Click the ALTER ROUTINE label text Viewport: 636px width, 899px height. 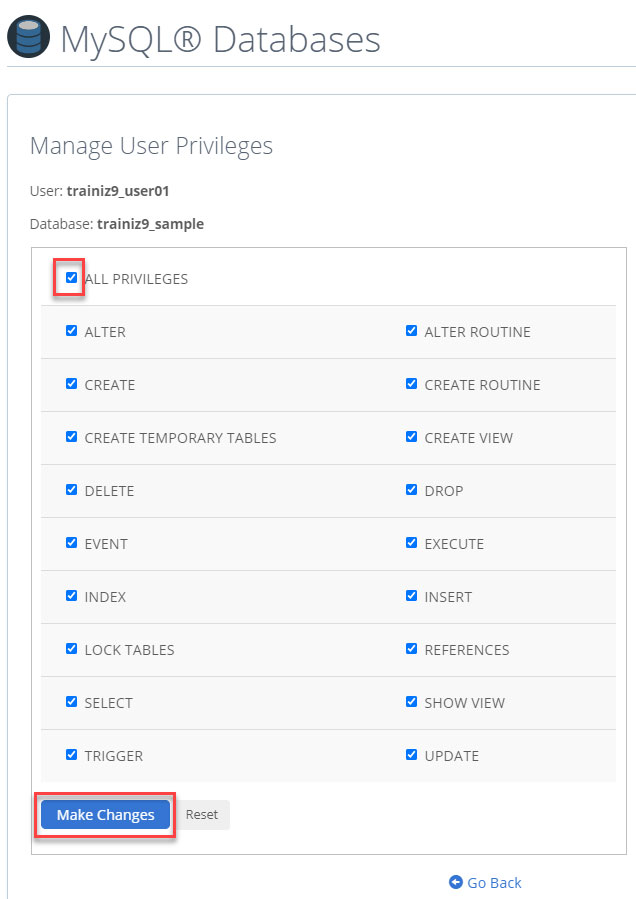click(478, 332)
